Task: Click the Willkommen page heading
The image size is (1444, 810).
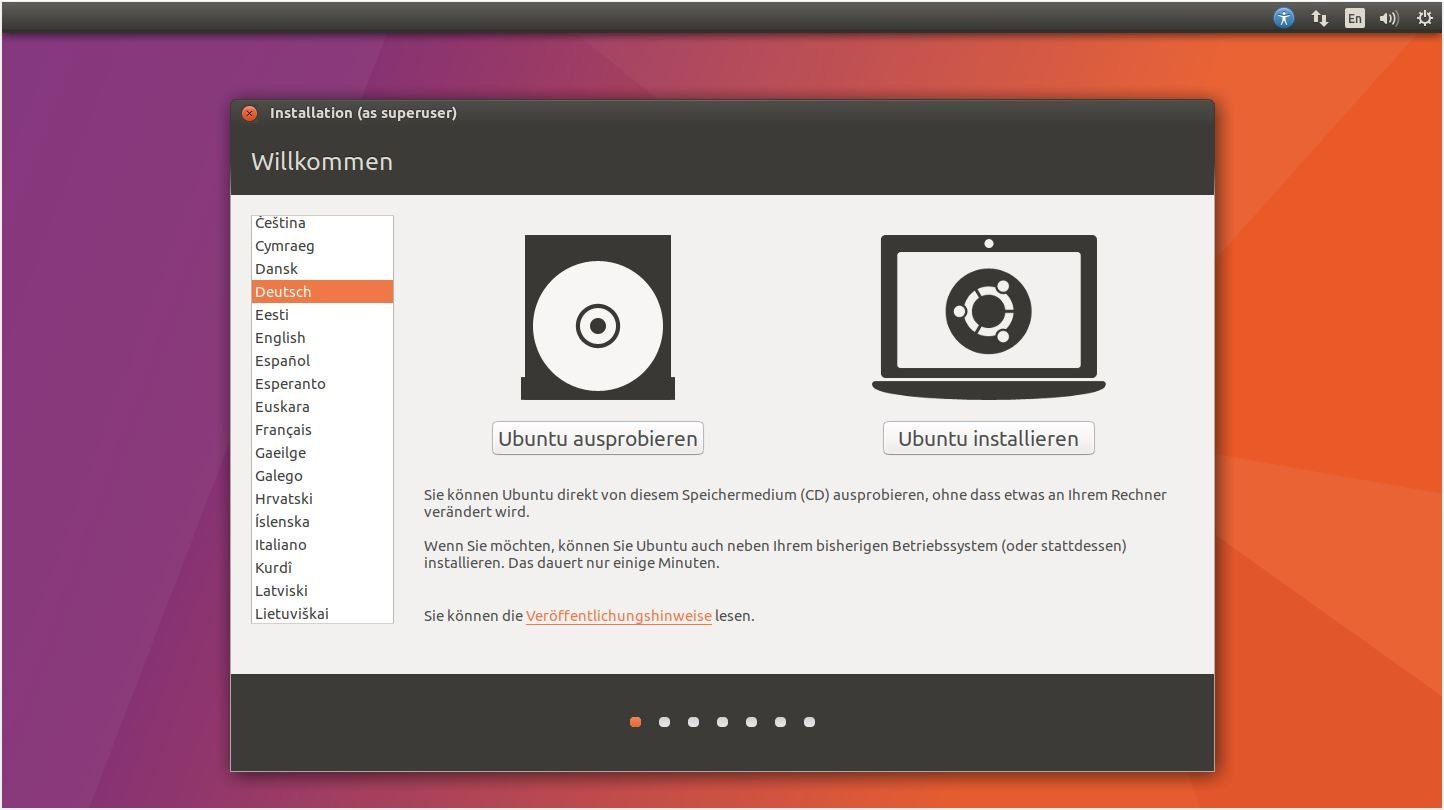Action: point(322,162)
